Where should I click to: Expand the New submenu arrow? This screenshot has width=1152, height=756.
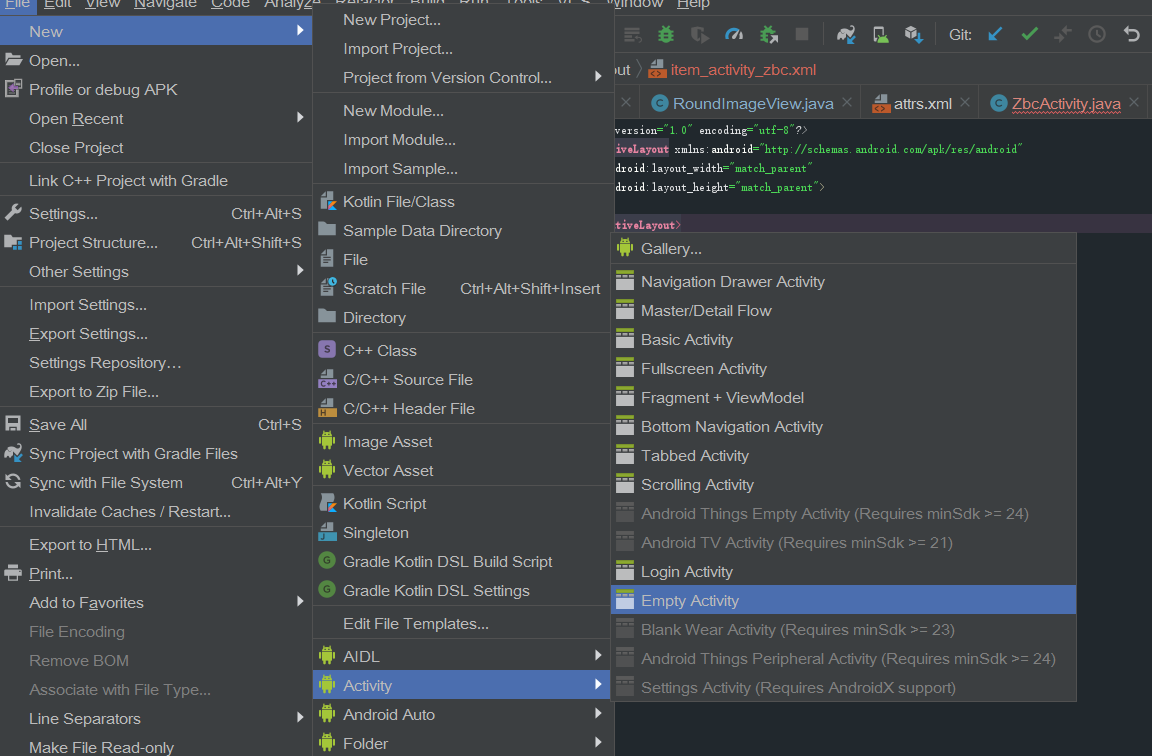300,31
